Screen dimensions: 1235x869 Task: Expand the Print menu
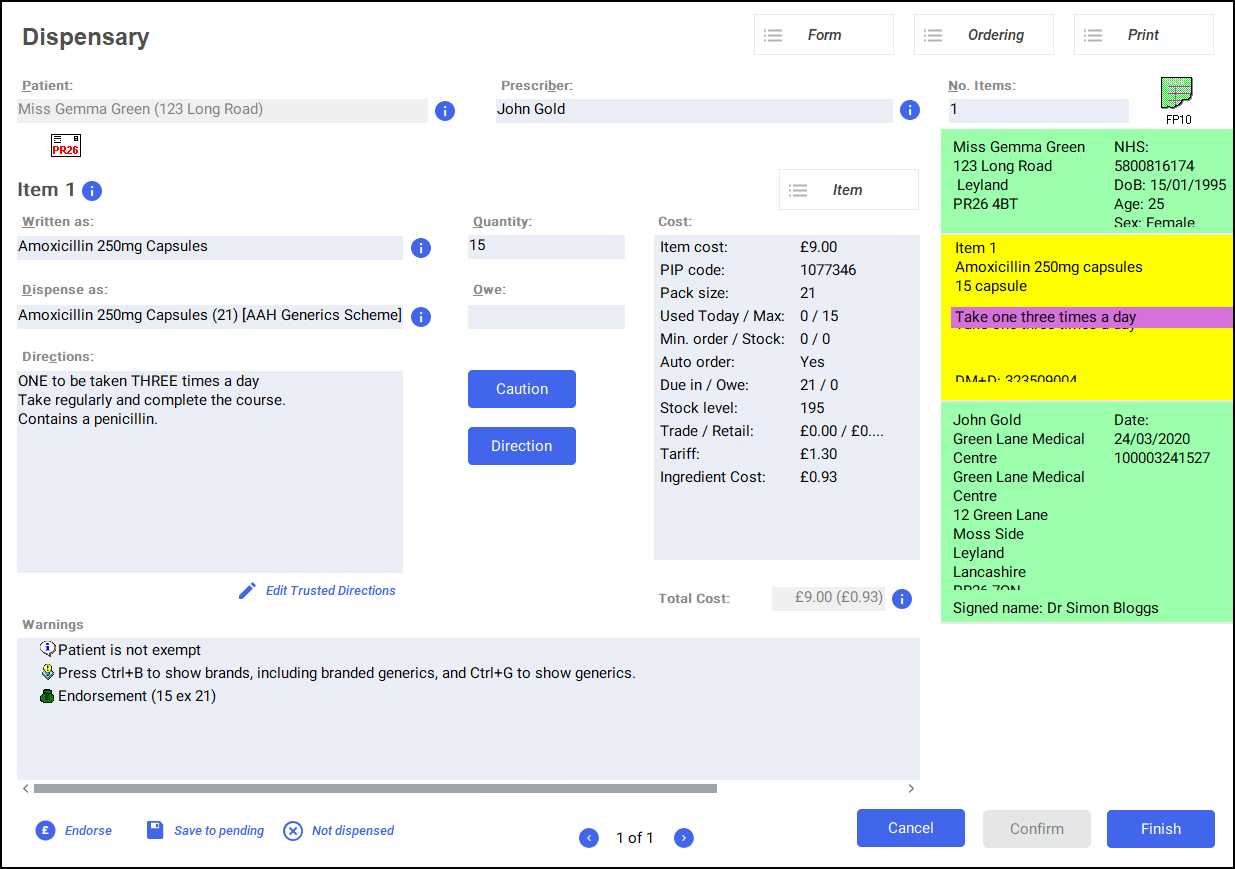(x=1143, y=35)
